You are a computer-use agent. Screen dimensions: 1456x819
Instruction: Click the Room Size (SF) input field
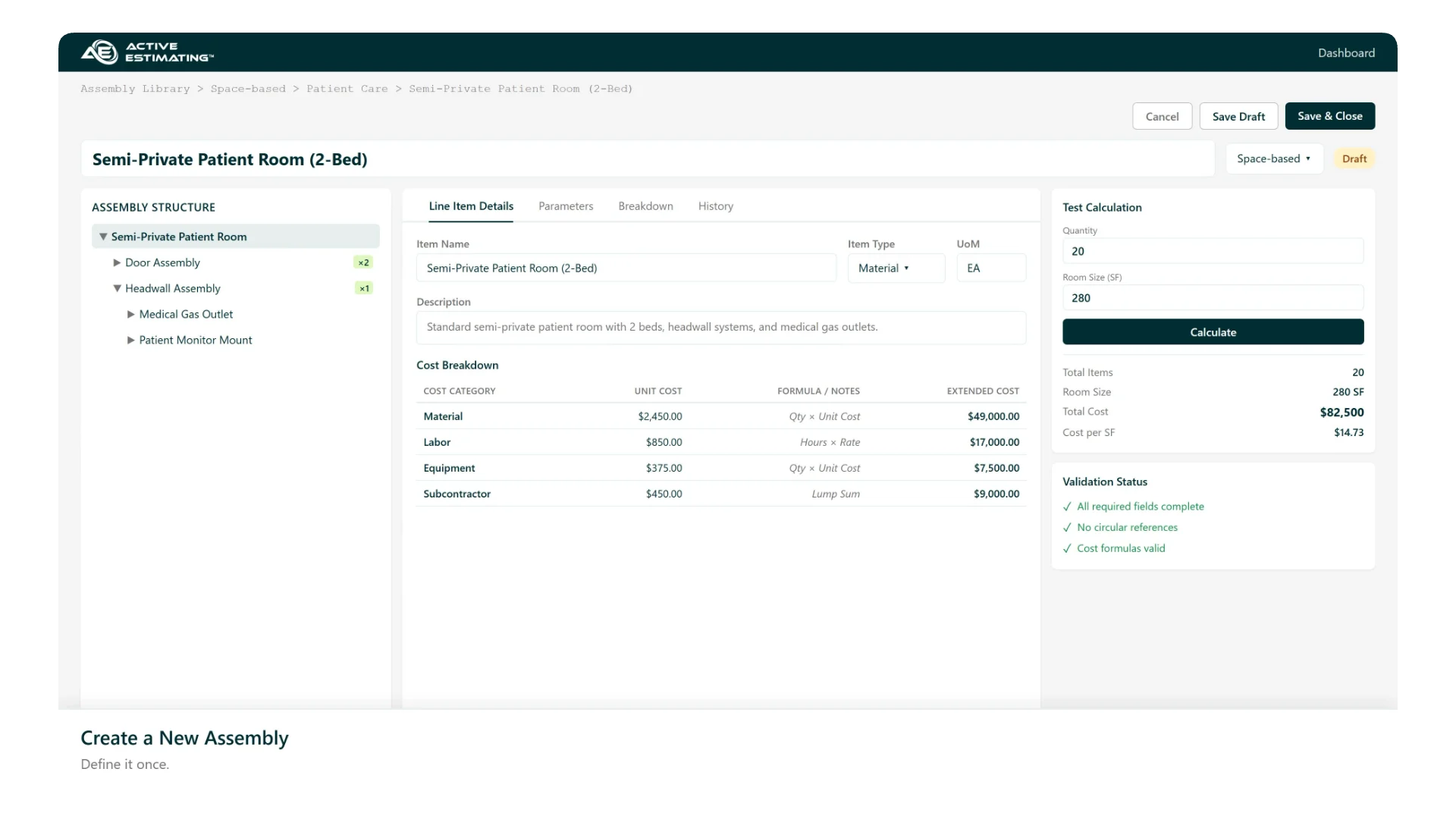pos(1212,298)
